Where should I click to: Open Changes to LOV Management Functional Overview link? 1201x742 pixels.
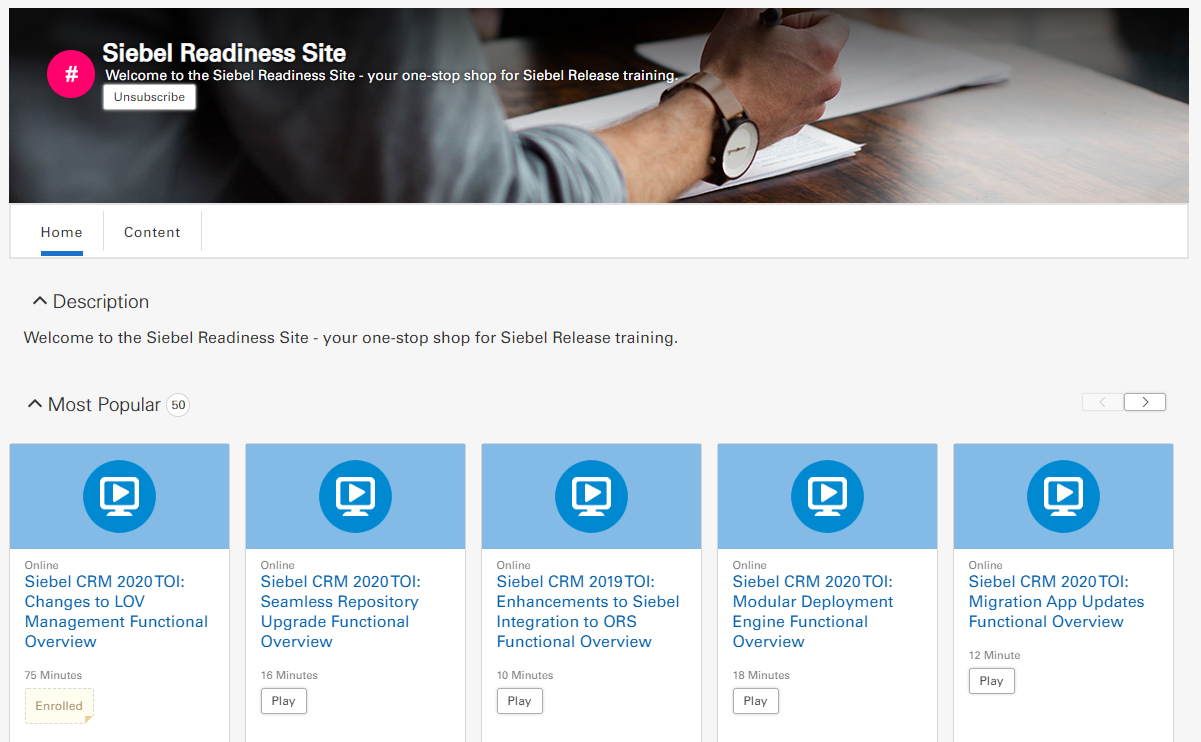tap(116, 611)
